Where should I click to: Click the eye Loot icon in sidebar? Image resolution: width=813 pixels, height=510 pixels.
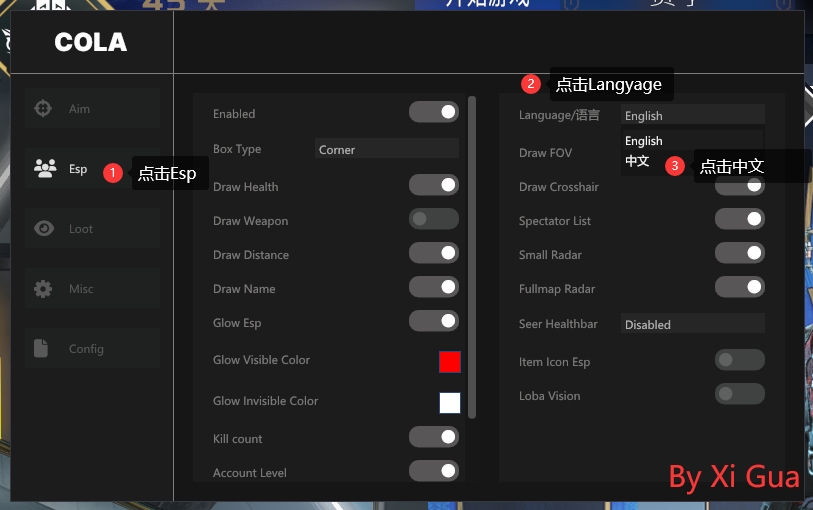(44, 229)
